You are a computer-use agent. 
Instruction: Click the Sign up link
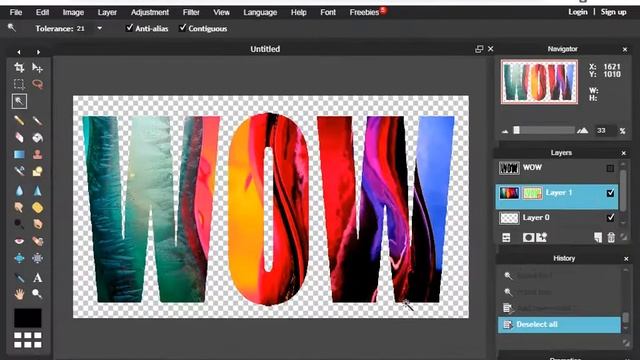click(613, 12)
